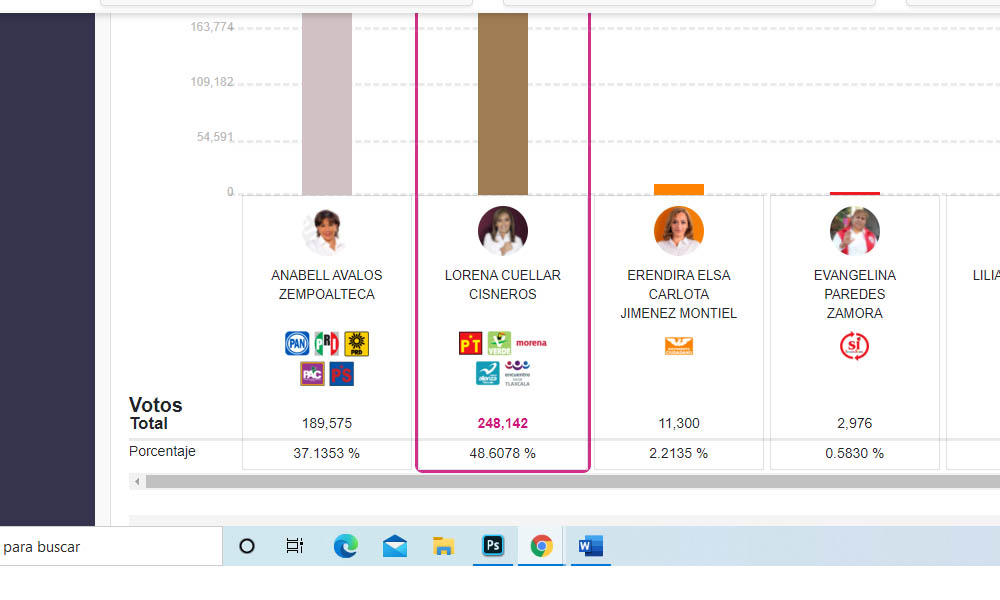Click the red SI party logo
The height and width of the screenshot is (600, 1000).
[854, 346]
